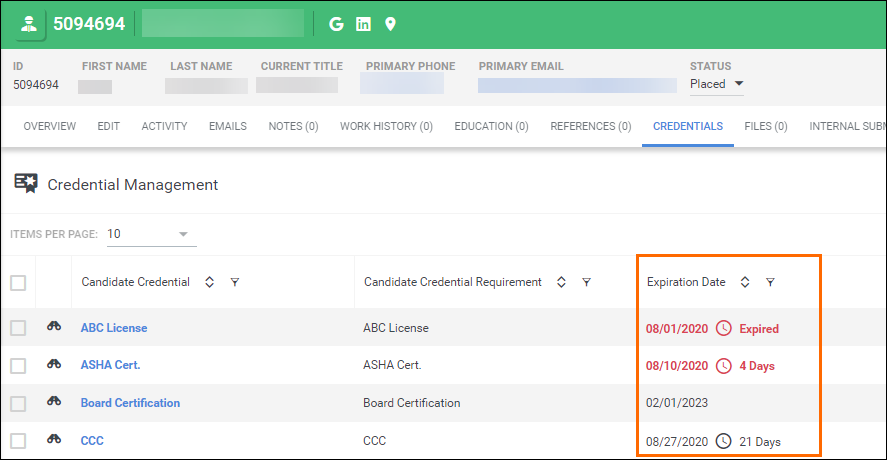Open the CCC credential link
Viewport: 887px width, 460px height.
coord(92,441)
